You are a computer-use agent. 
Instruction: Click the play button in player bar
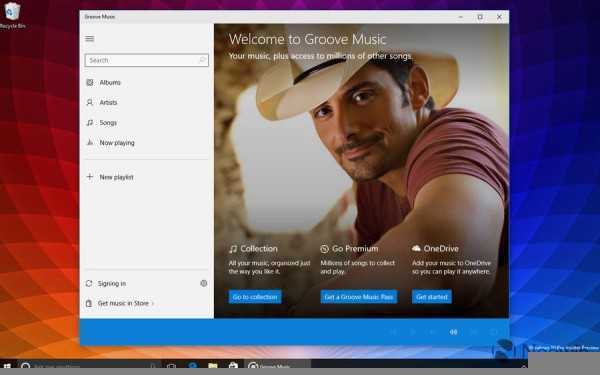pos(413,332)
